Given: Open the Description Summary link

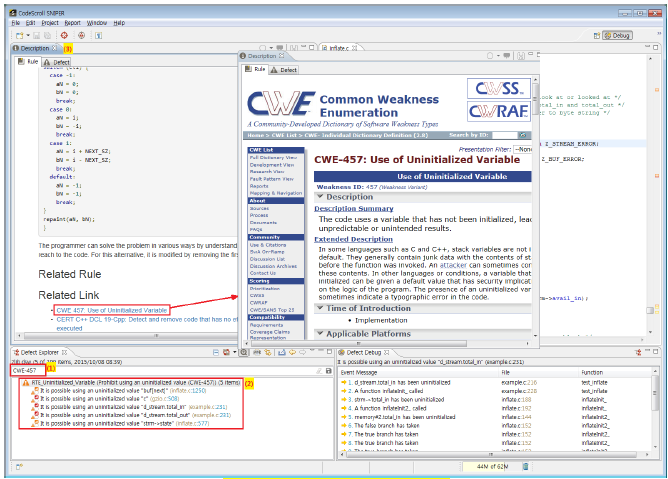Looking at the screenshot, I should click(354, 208).
